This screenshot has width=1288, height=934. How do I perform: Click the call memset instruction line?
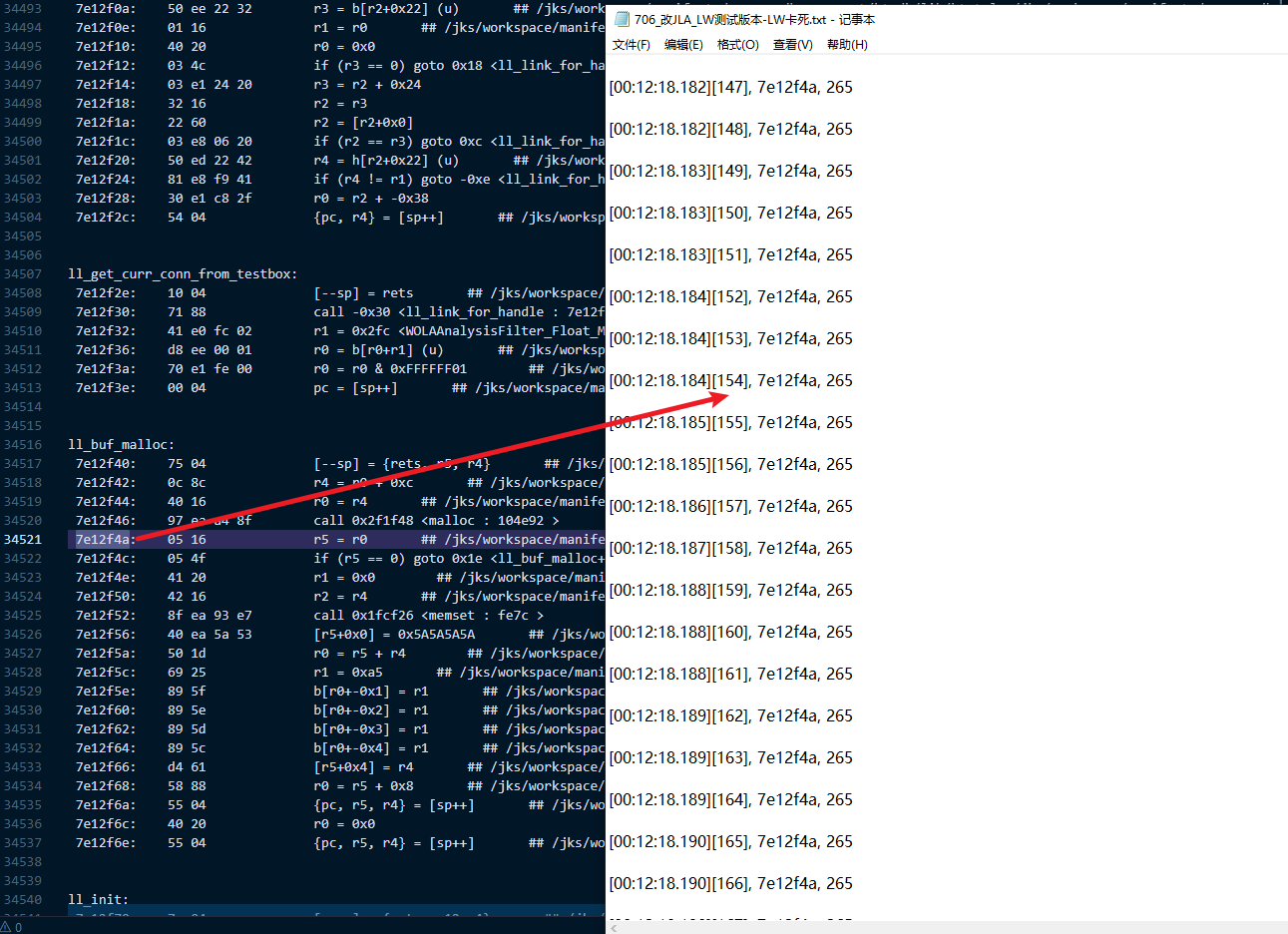[428, 615]
